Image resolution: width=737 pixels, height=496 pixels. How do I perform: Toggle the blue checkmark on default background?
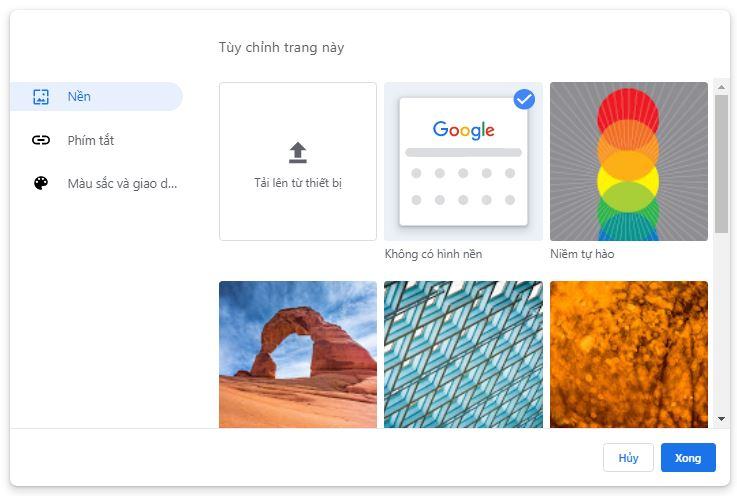[x=524, y=99]
